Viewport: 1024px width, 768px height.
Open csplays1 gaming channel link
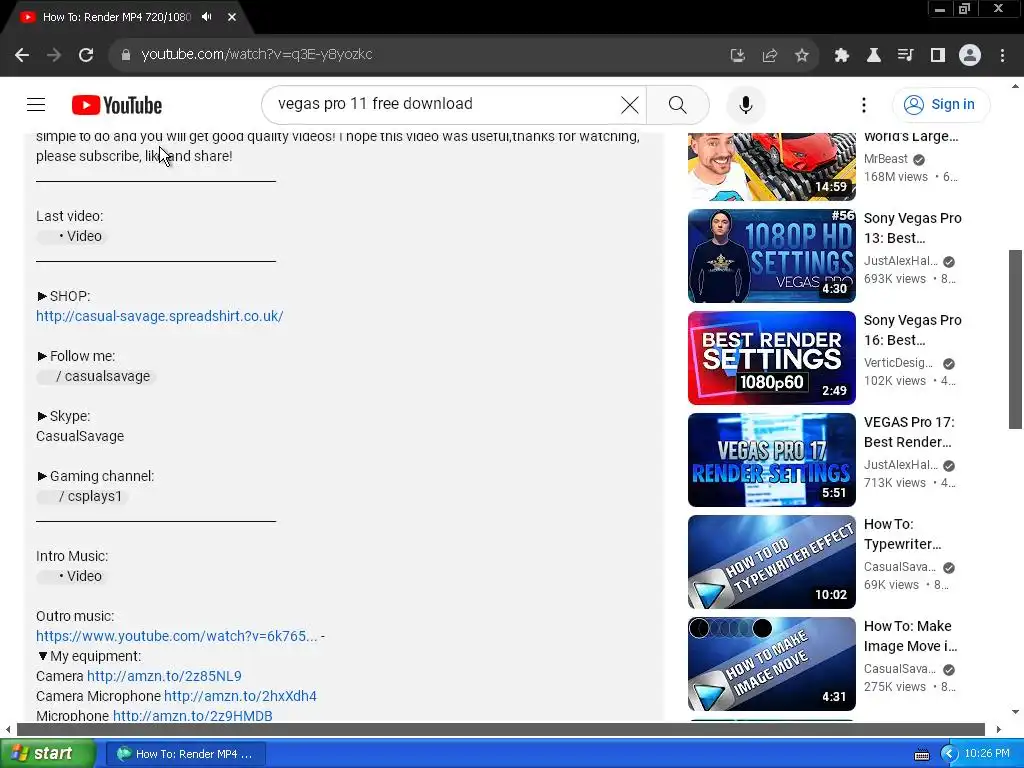pyautogui.click(x=82, y=496)
